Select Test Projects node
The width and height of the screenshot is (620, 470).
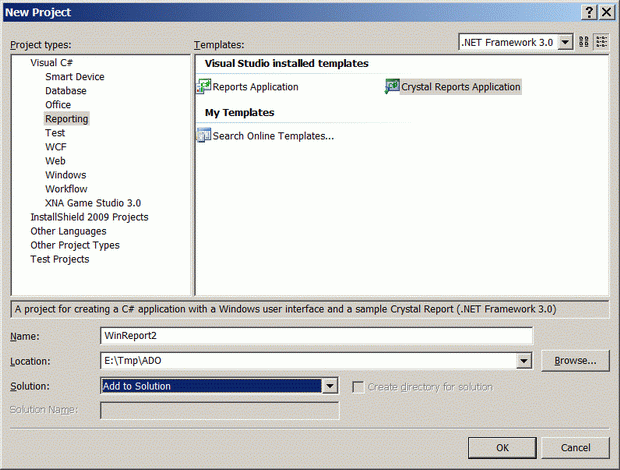(60, 259)
